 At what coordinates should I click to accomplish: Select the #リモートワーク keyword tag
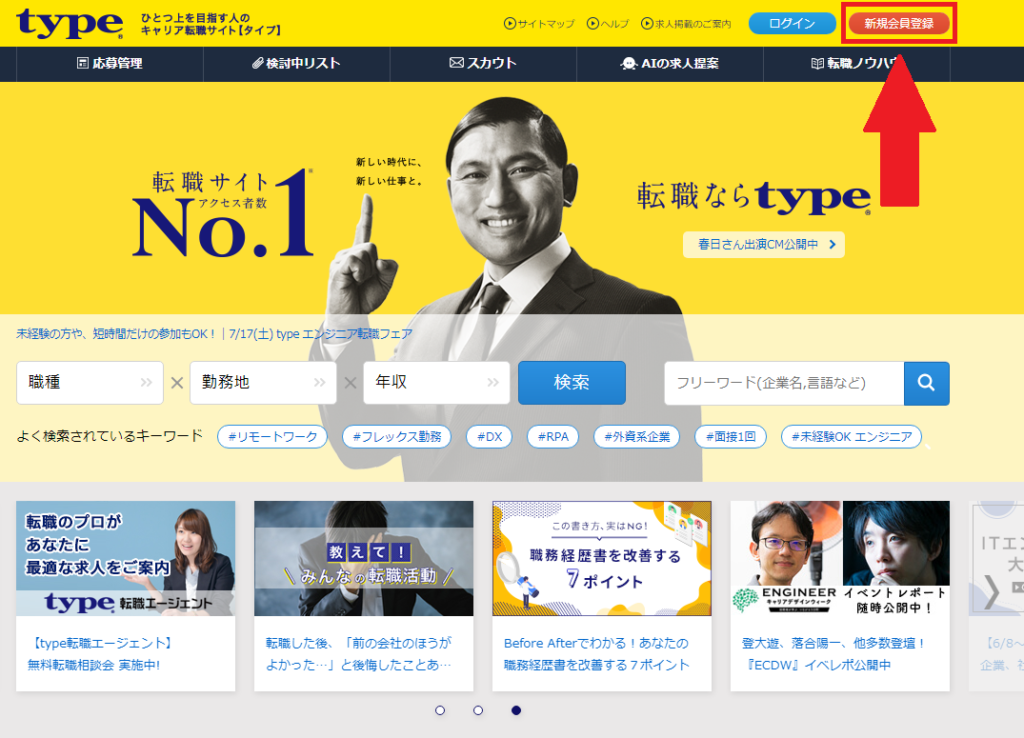click(x=272, y=436)
